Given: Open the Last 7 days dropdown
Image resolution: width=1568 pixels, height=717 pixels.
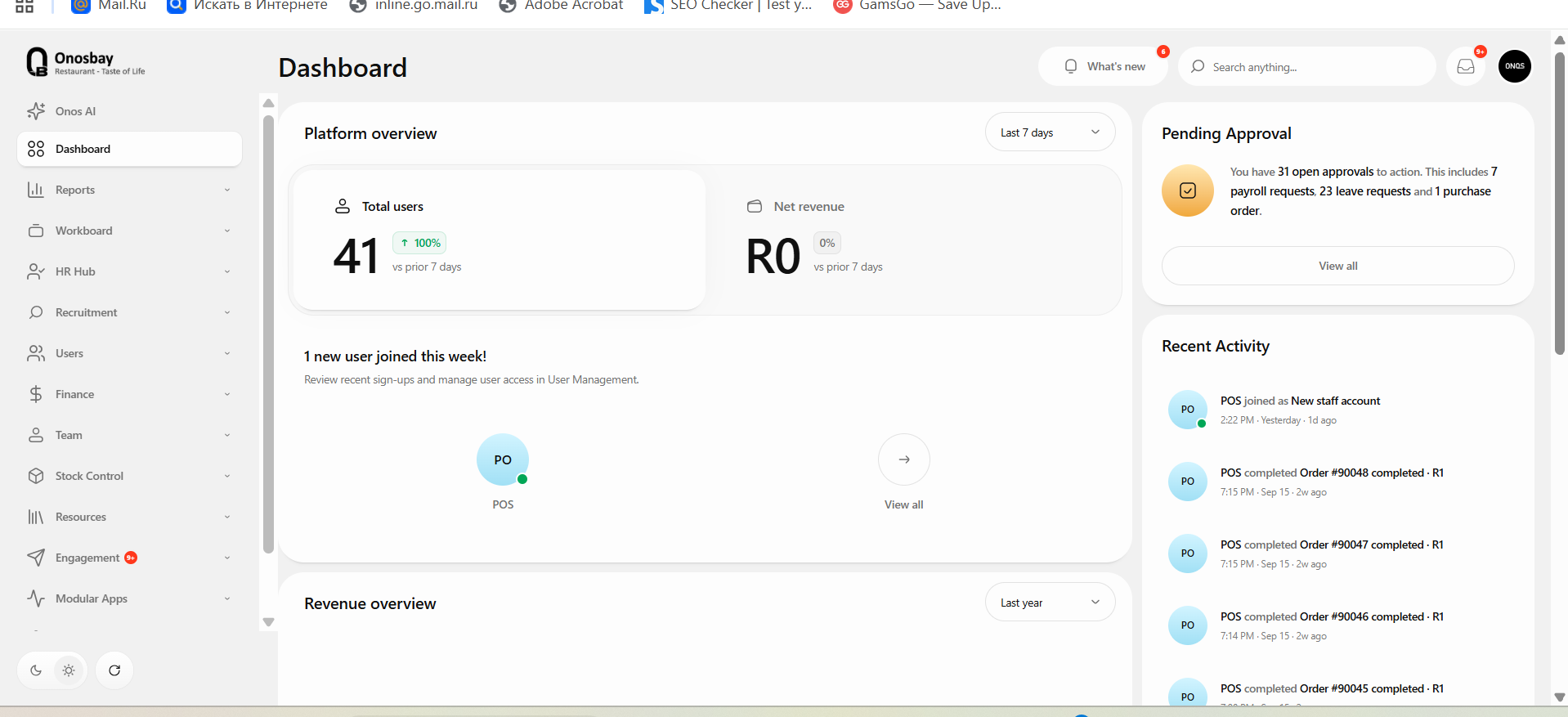Looking at the screenshot, I should click(x=1050, y=132).
